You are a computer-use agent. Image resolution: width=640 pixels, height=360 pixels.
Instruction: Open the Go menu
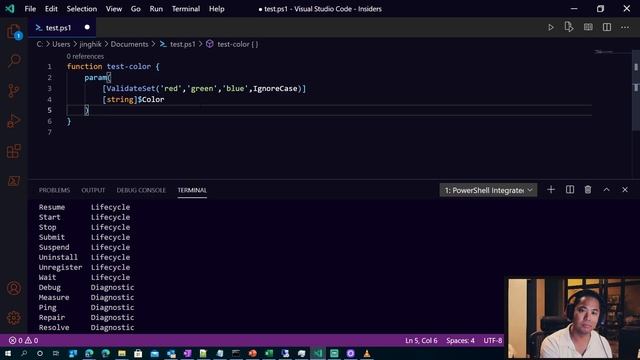(x=136, y=9)
